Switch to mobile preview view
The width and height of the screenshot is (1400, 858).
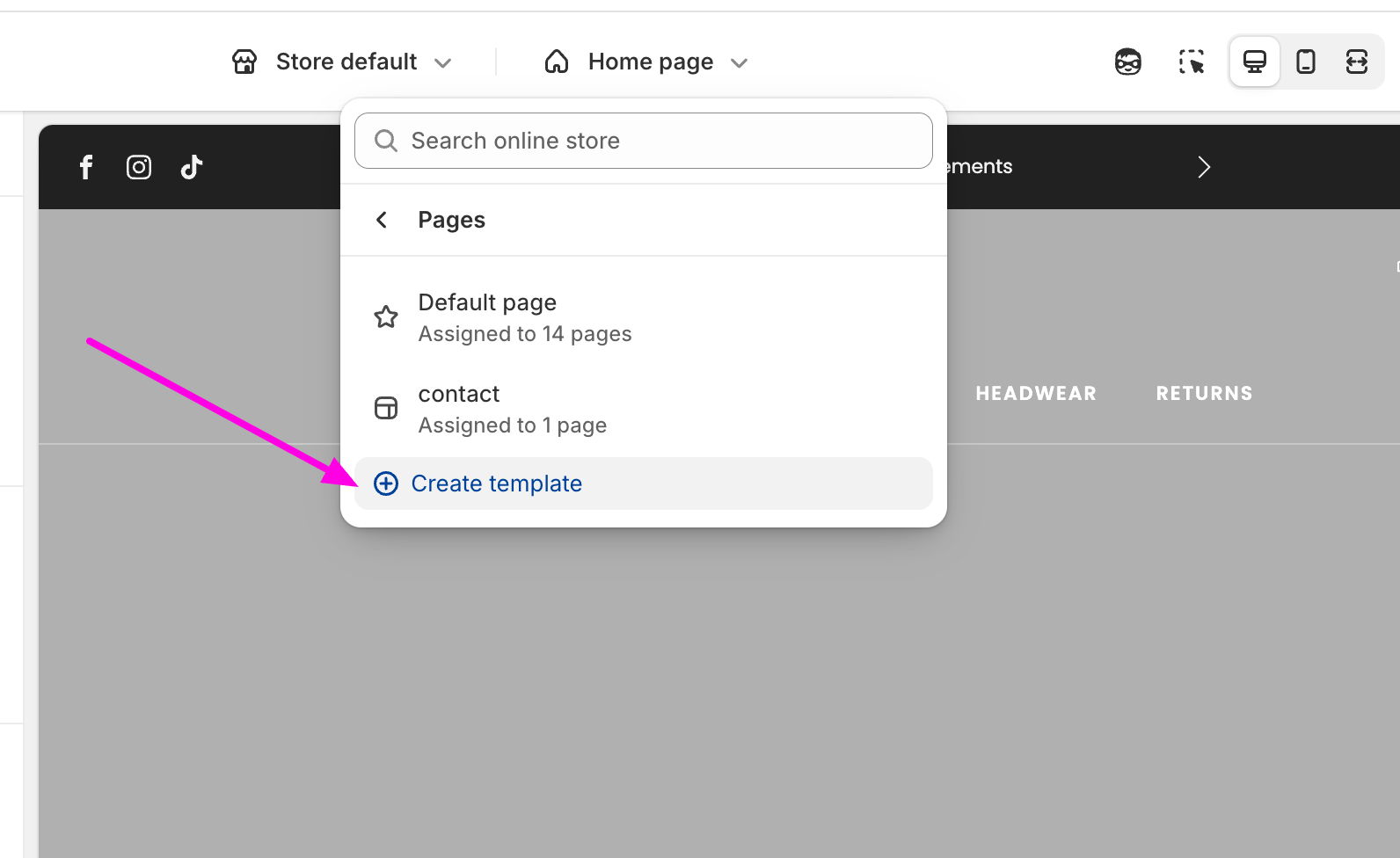(1306, 62)
